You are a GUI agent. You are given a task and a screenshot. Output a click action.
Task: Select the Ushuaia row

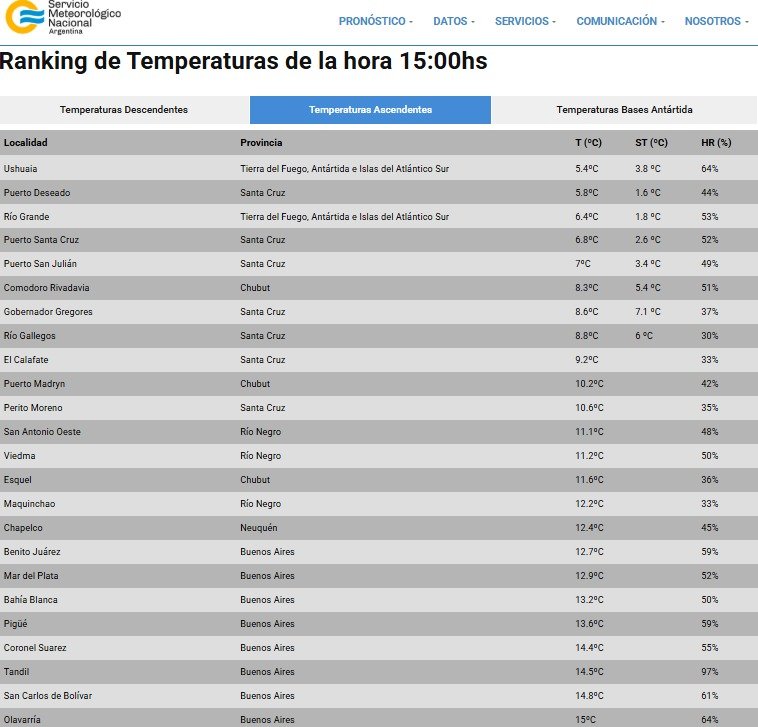click(x=21, y=169)
